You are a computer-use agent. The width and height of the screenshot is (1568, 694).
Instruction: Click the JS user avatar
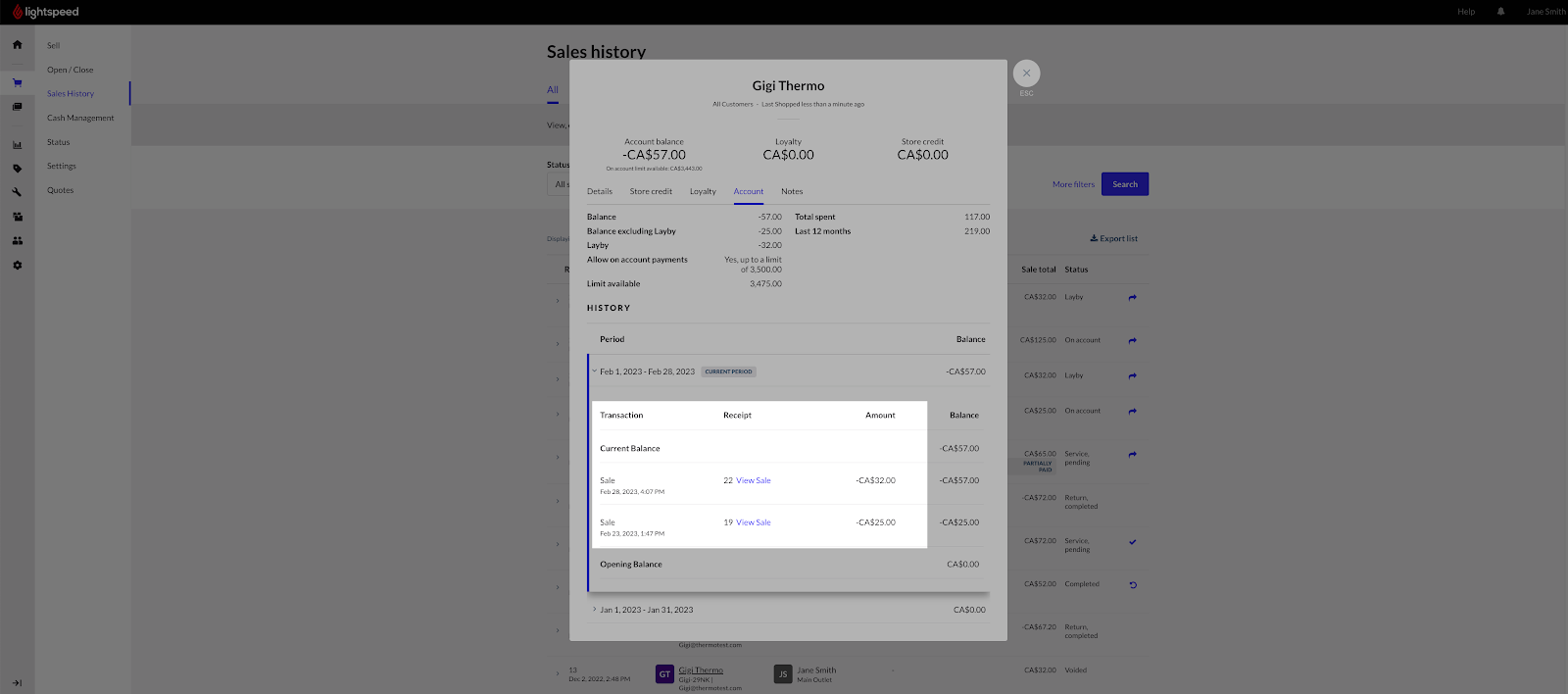[782, 674]
